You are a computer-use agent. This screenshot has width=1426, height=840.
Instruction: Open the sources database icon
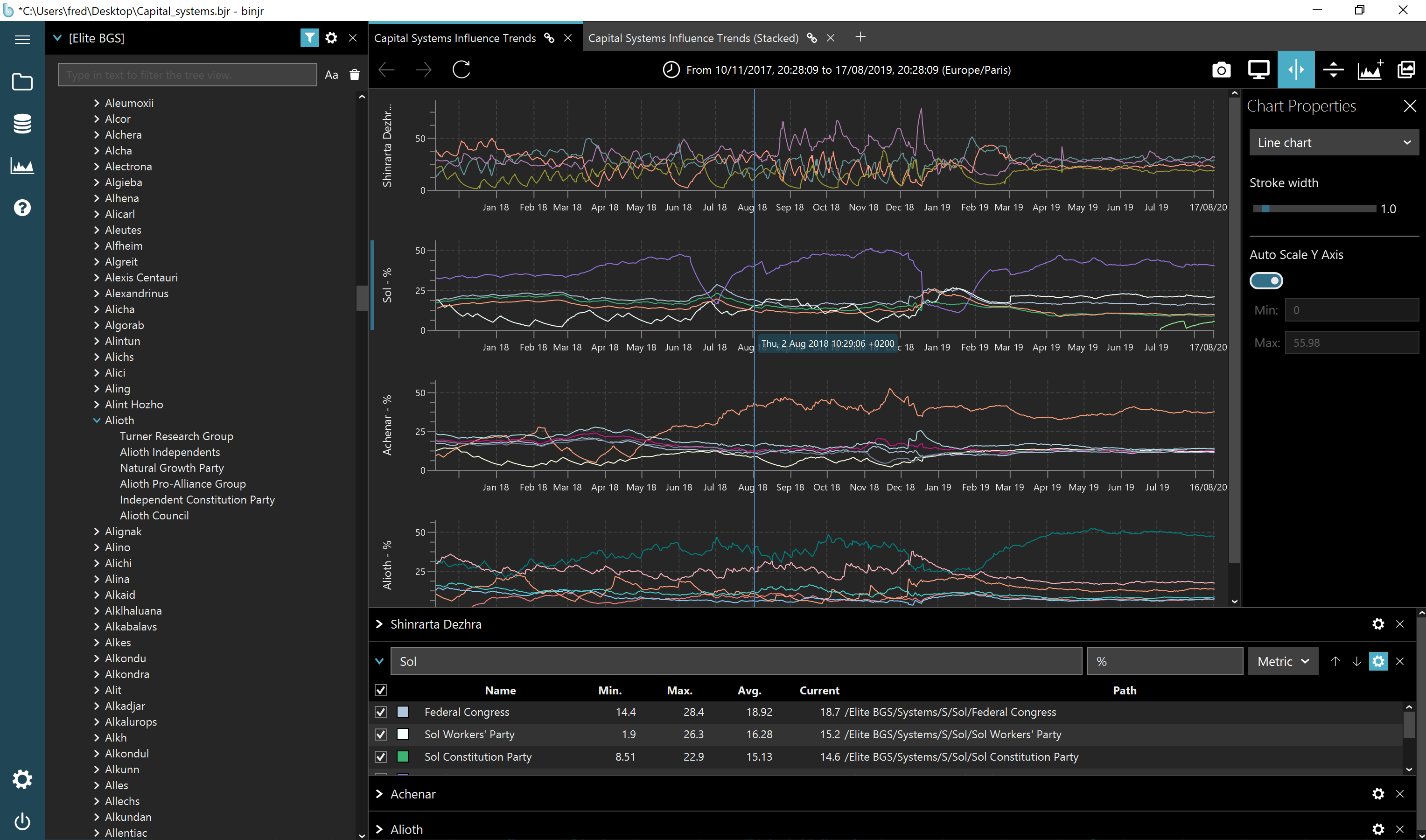coord(22,123)
